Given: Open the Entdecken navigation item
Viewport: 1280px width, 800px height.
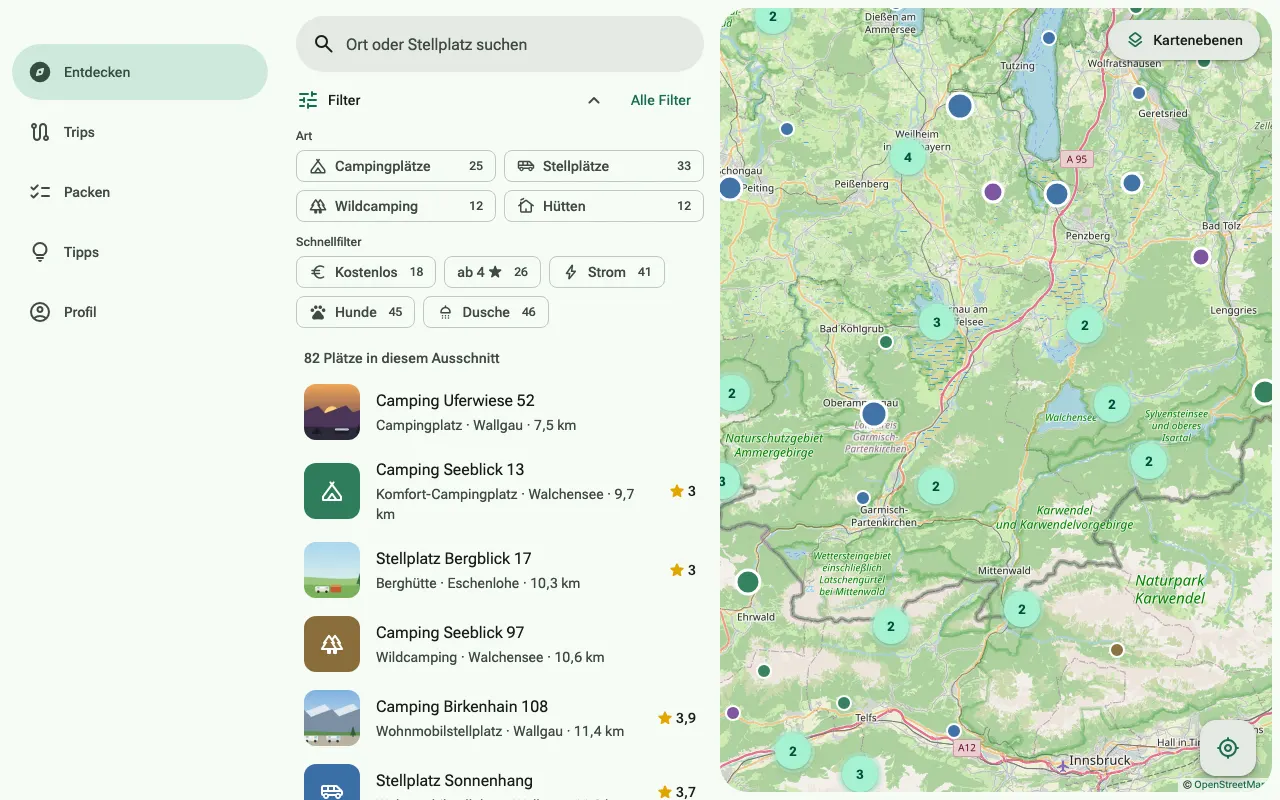Looking at the screenshot, I should click(140, 72).
